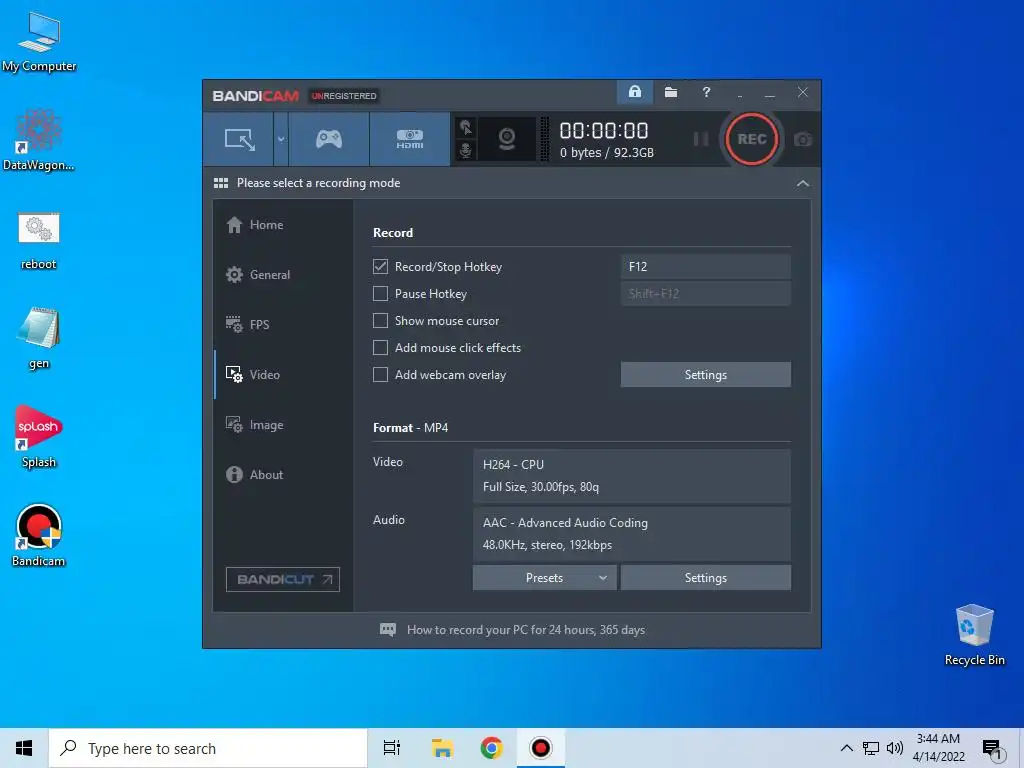Enable Pause Hotkey checkbox
The height and width of the screenshot is (768, 1024).
pyautogui.click(x=380, y=294)
